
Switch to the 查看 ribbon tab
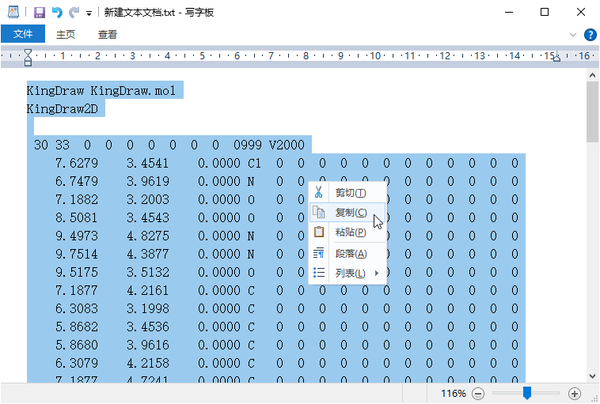coord(107,34)
